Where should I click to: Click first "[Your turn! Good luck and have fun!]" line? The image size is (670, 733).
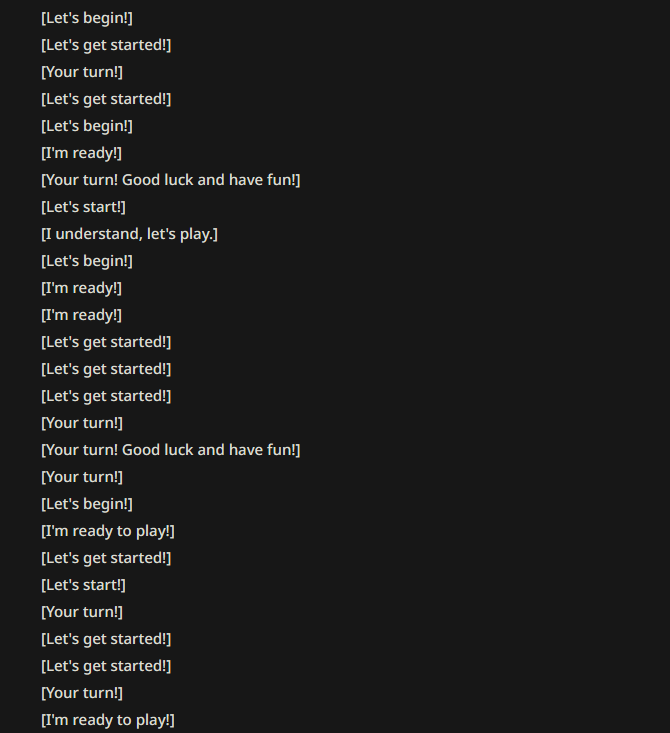171,180
